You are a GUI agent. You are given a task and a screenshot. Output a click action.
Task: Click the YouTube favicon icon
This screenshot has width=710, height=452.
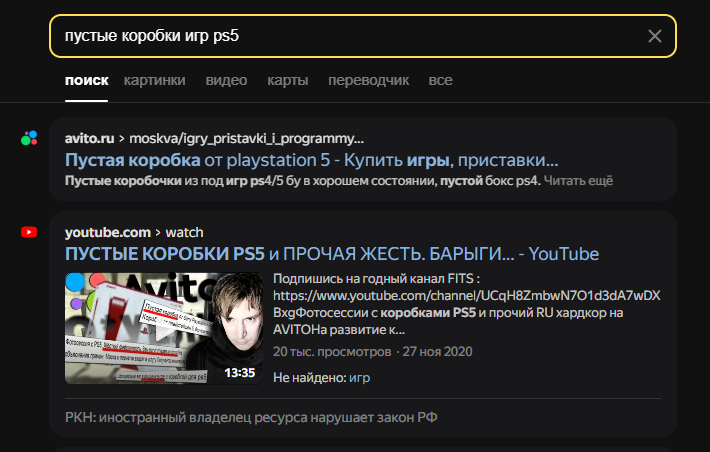coord(29,232)
